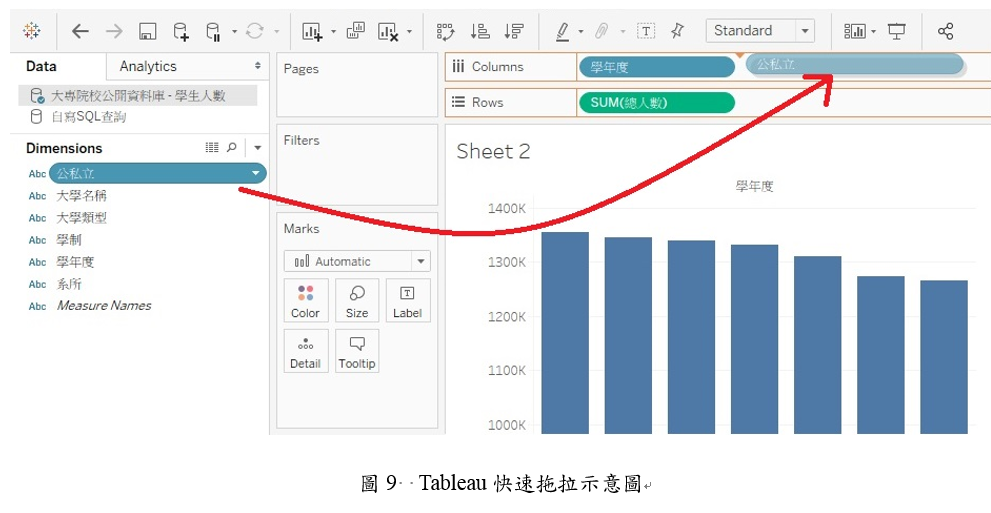The image size is (991, 513).
Task: Click the Sheet 2 title
Action: [493, 152]
